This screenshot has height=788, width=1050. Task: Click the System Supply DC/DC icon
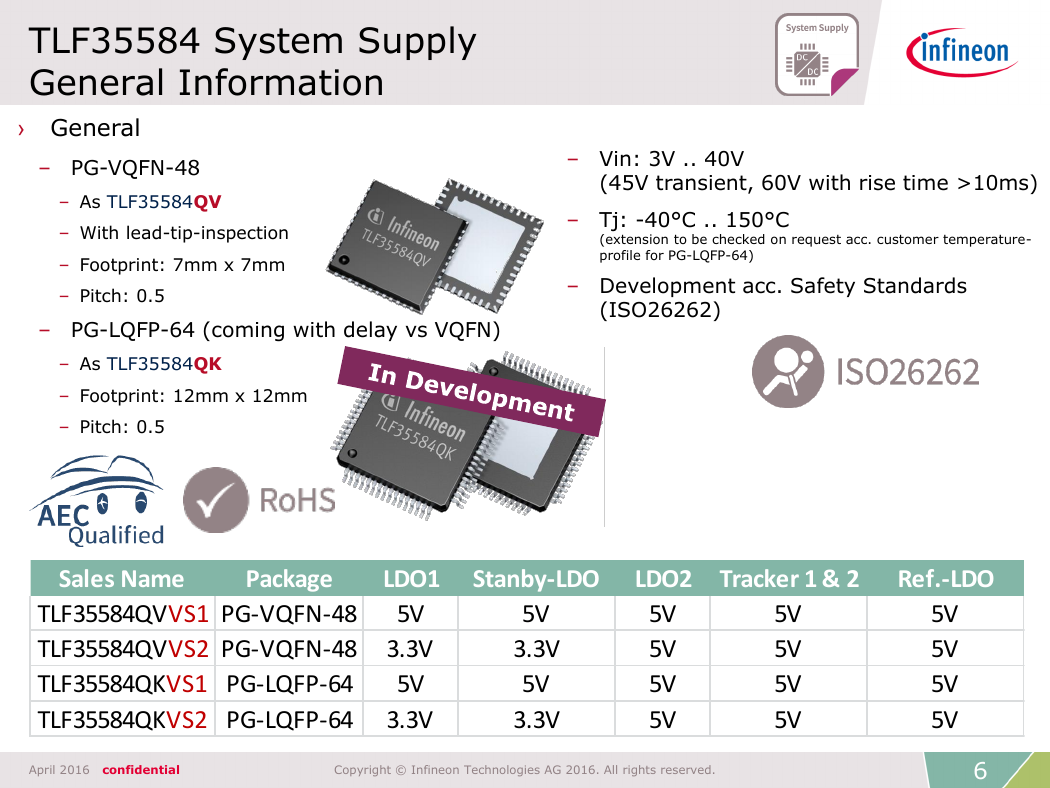pos(817,54)
